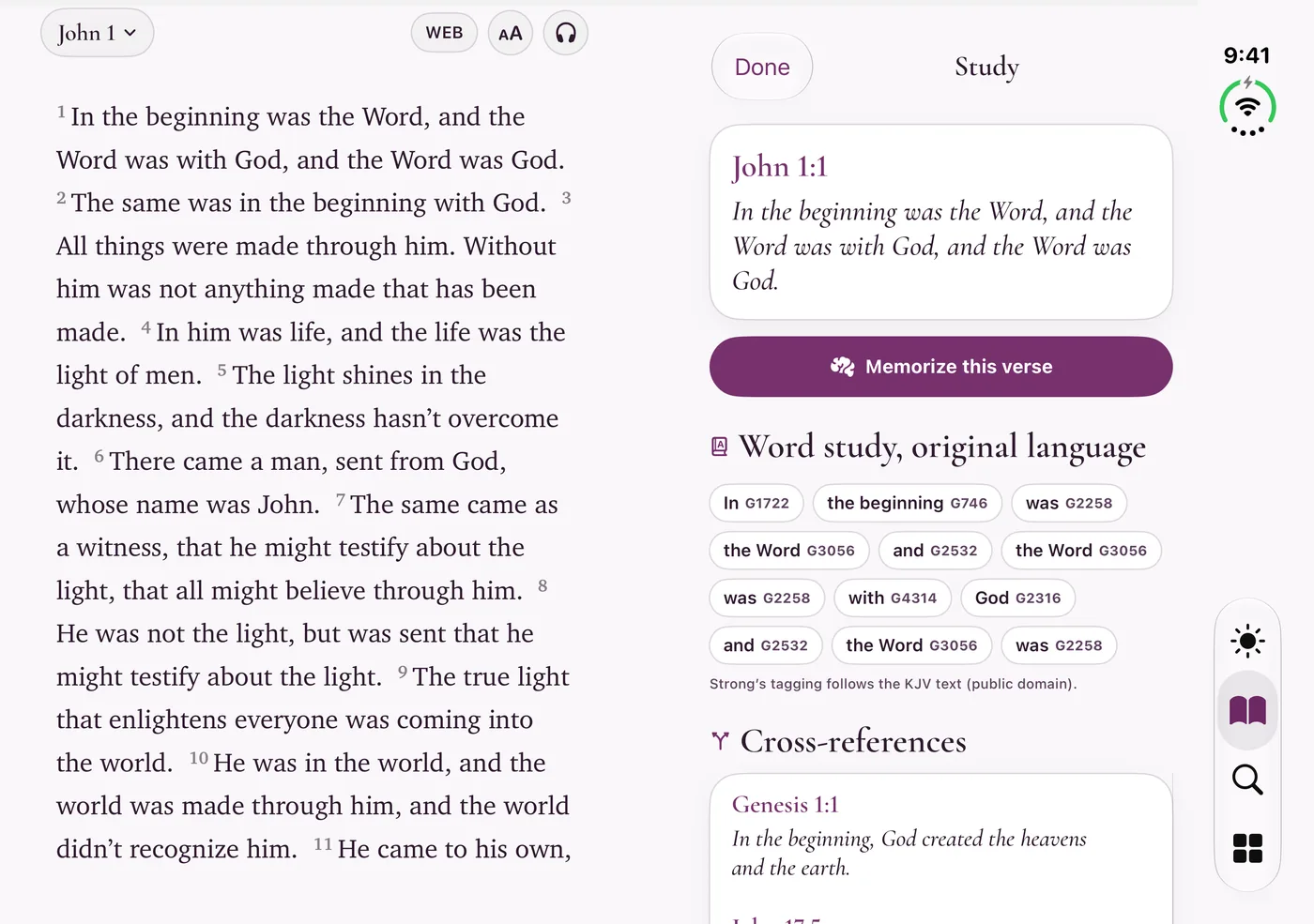Tap the Wi-Fi status icon

1247,108
